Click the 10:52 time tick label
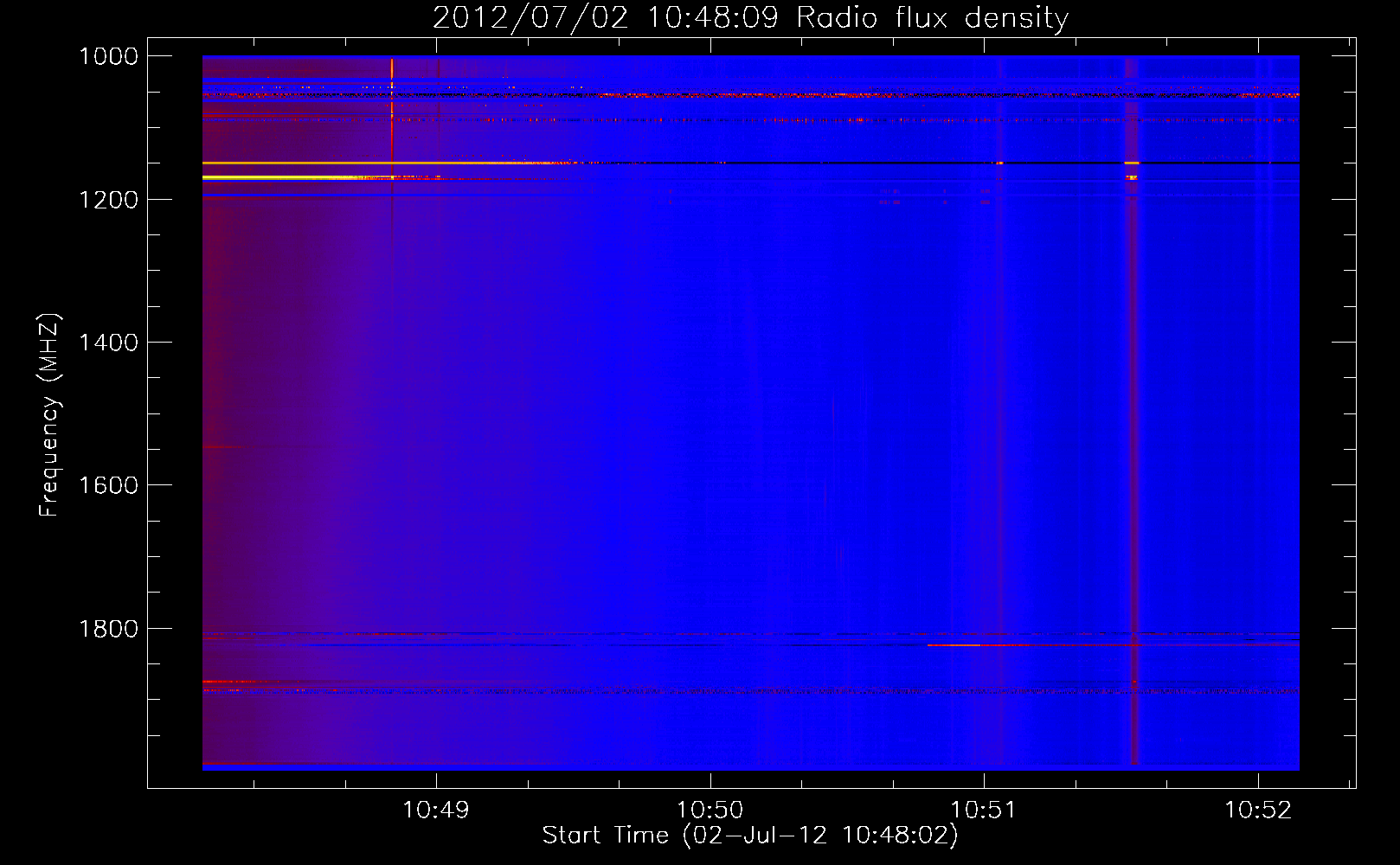 [1257, 811]
